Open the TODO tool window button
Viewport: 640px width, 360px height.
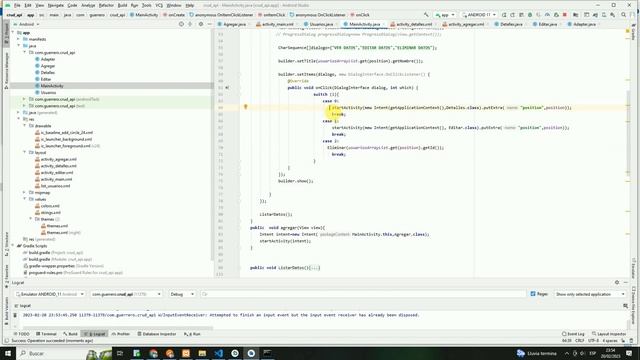(21, 334)
